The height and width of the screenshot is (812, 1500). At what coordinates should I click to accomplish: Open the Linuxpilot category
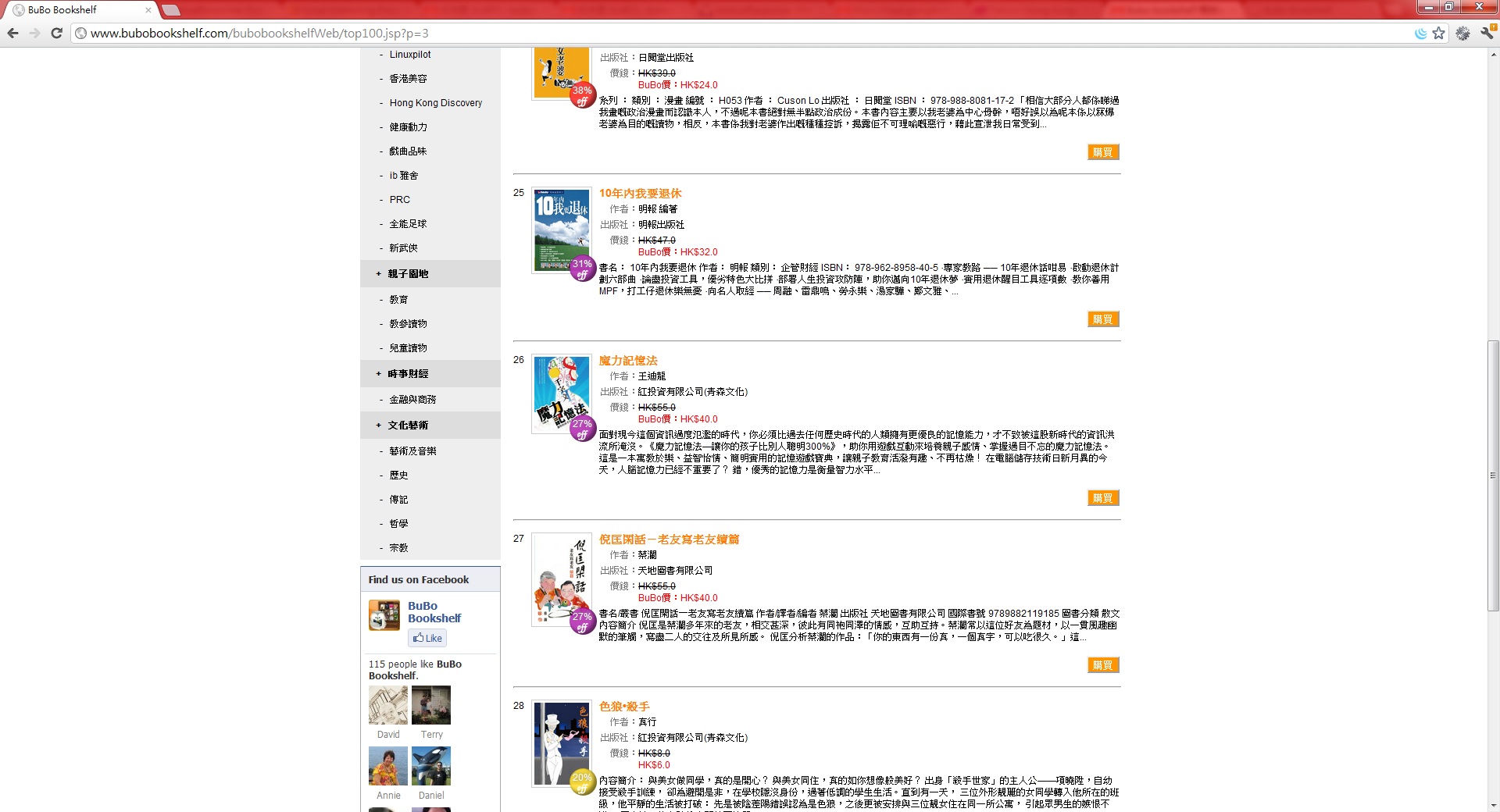tap(410, 55)
